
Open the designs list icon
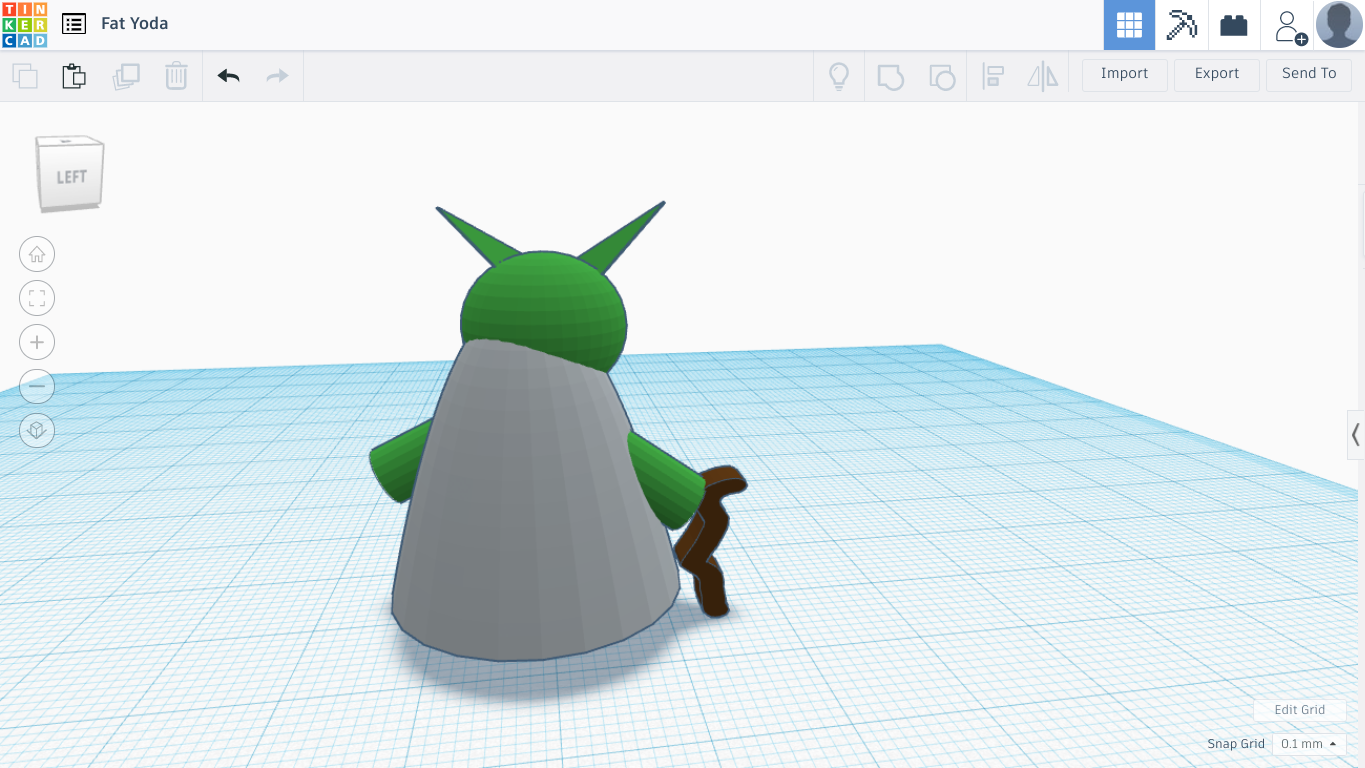point(73,24)
